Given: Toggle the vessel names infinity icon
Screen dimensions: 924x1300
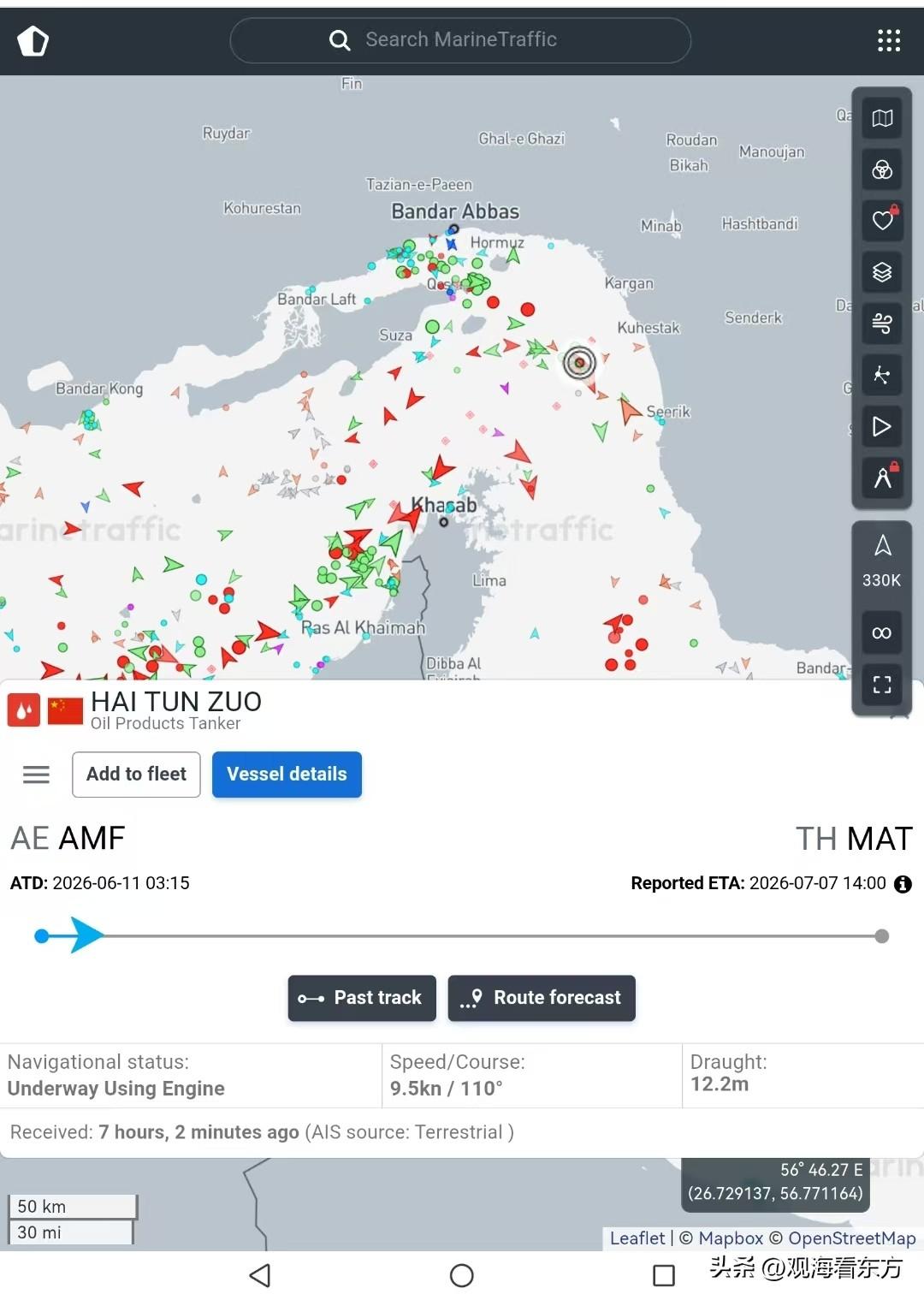Looking at the screenshot, I should click(882, 632).
